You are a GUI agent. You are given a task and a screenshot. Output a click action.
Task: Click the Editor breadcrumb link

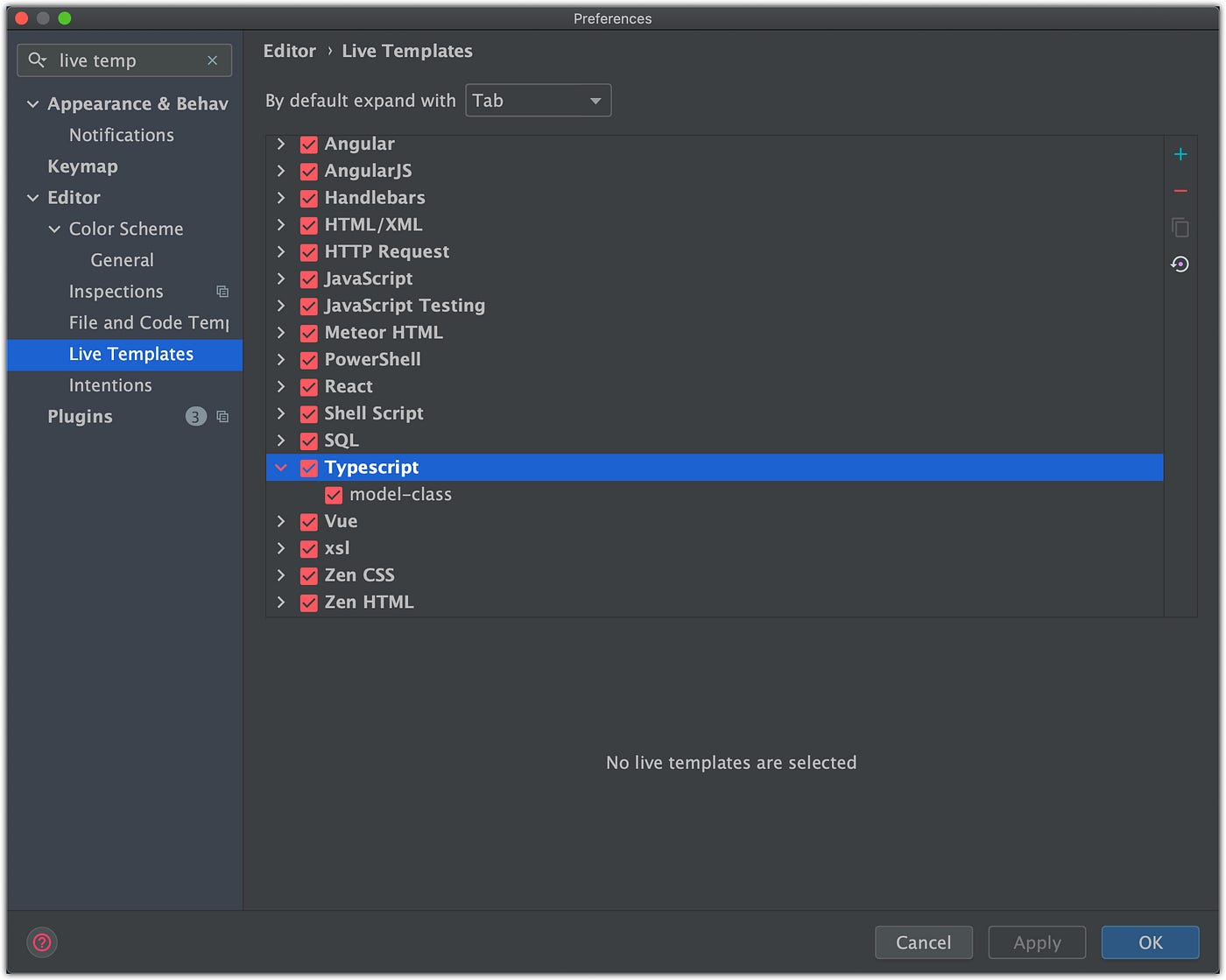(x=290, y=51)
